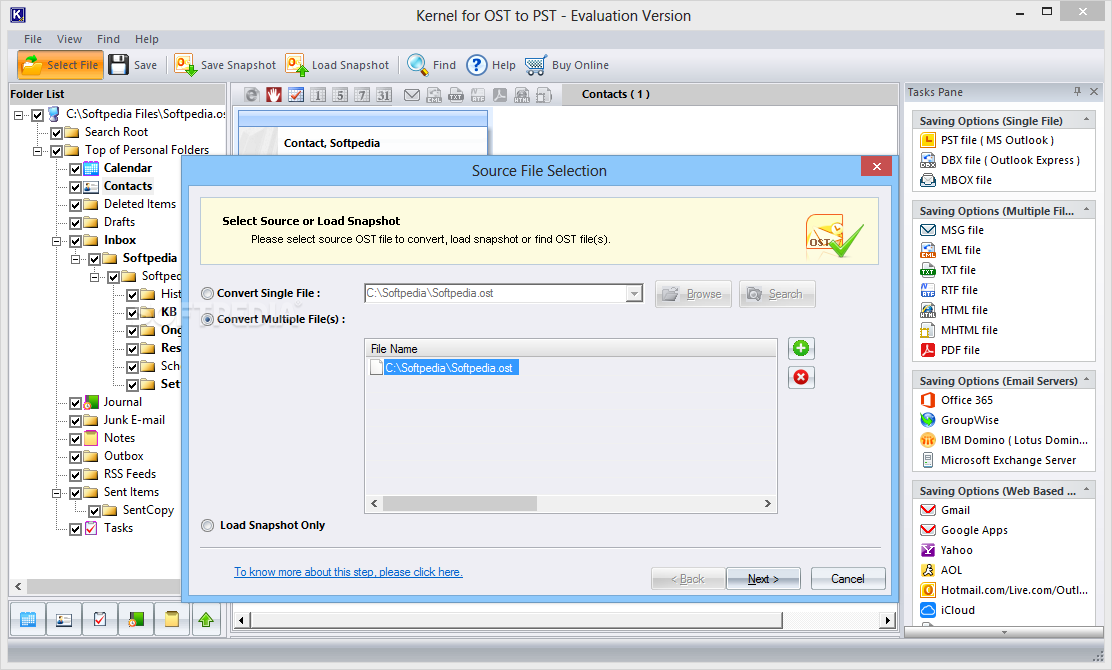This screenshot has height=670, width=1112.
Task: Collapse the Inbox tree node
Action: 56,241
